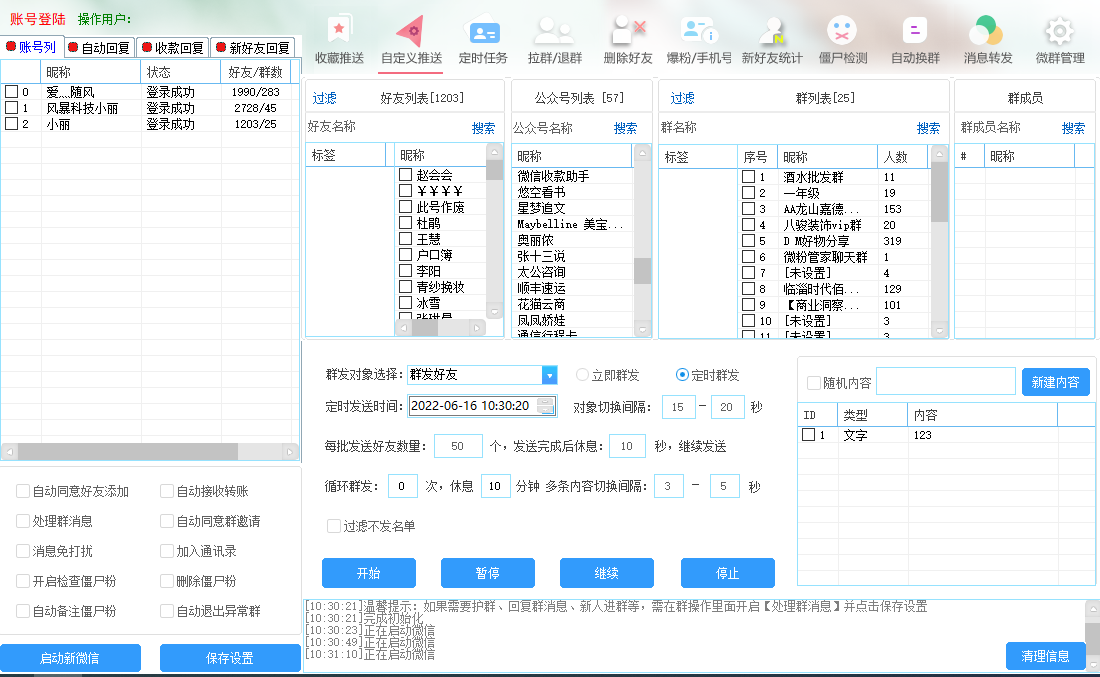The height and width of the screenshot is (677, 1100).
Task: Click 过滤 link in friend list
Action: (324, 98)
